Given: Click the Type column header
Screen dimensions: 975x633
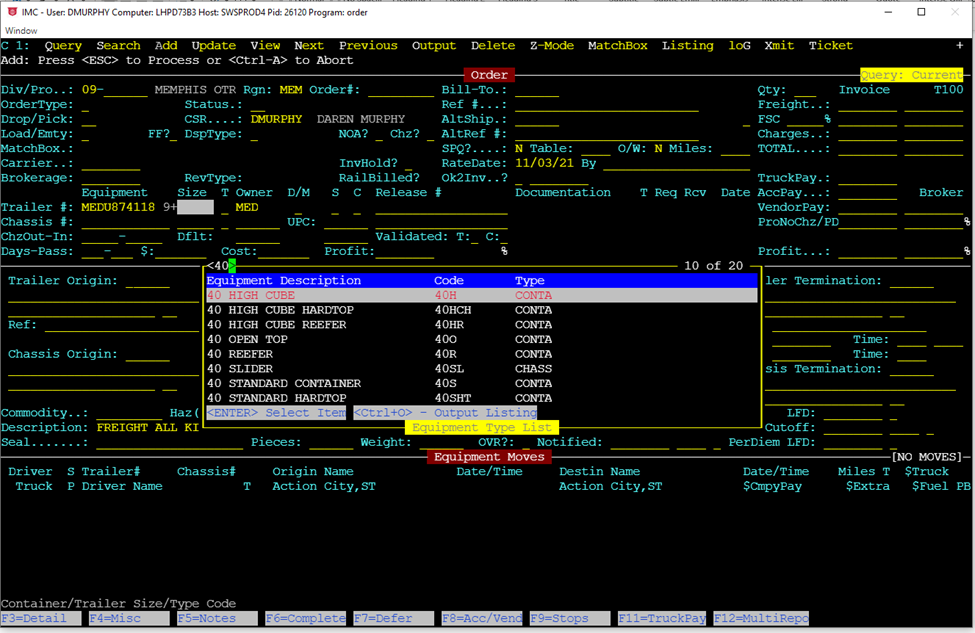Looking at the screenshot, I should click(530, 280).
